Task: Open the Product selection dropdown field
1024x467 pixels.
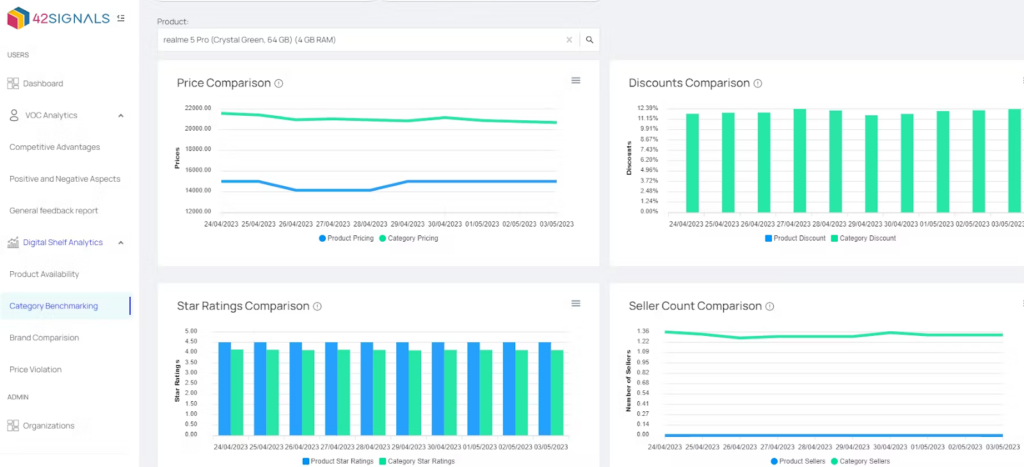Action: pyautogui.click(x=360, y=40)
